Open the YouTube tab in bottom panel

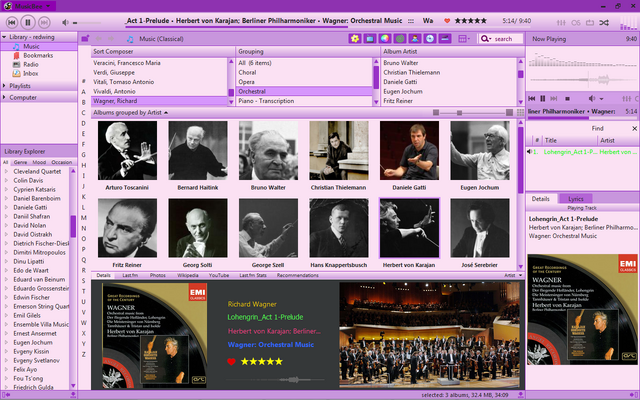(x=219, y=276)
